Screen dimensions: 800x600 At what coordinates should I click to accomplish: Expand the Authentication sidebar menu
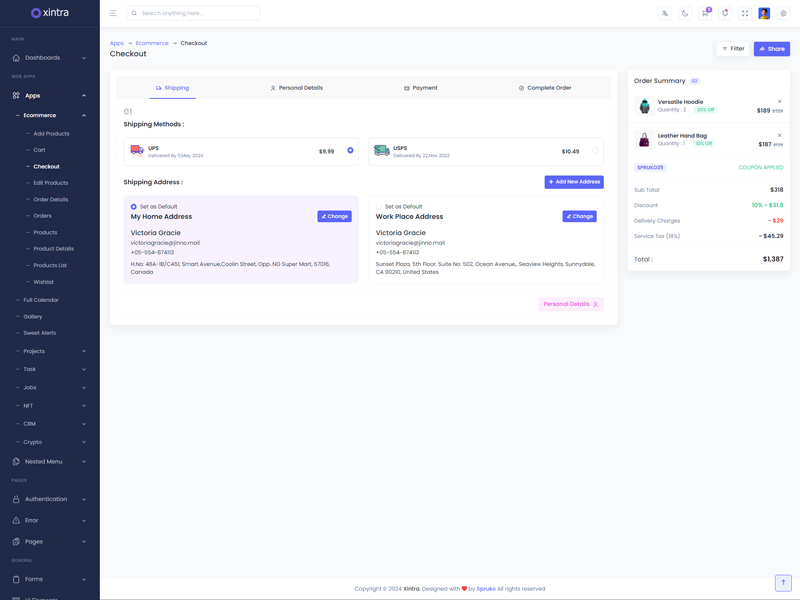(x=50, y=499)
